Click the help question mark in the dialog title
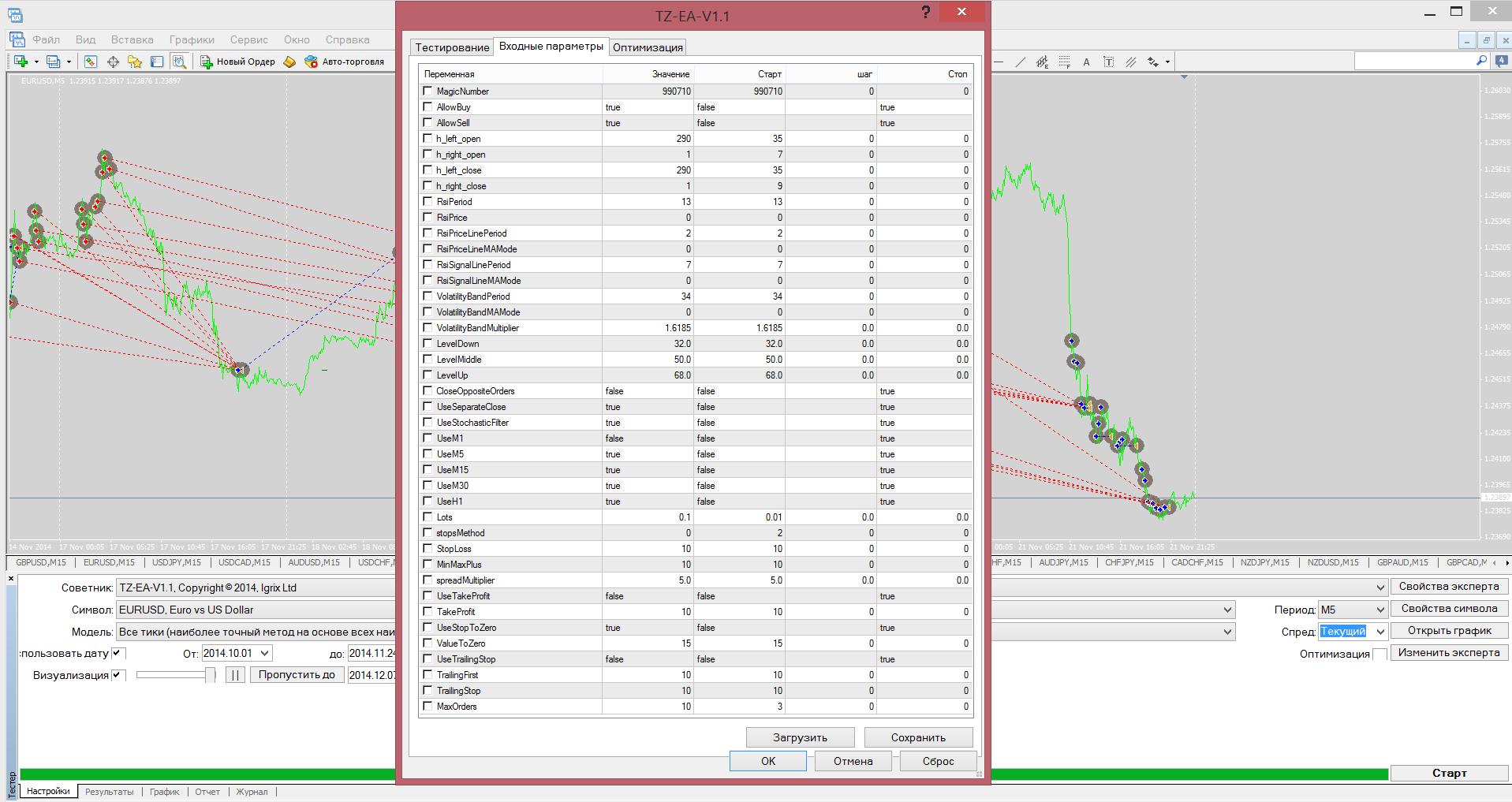The width and height of the screenshot is (1512, 802). (x=926, y=13)
